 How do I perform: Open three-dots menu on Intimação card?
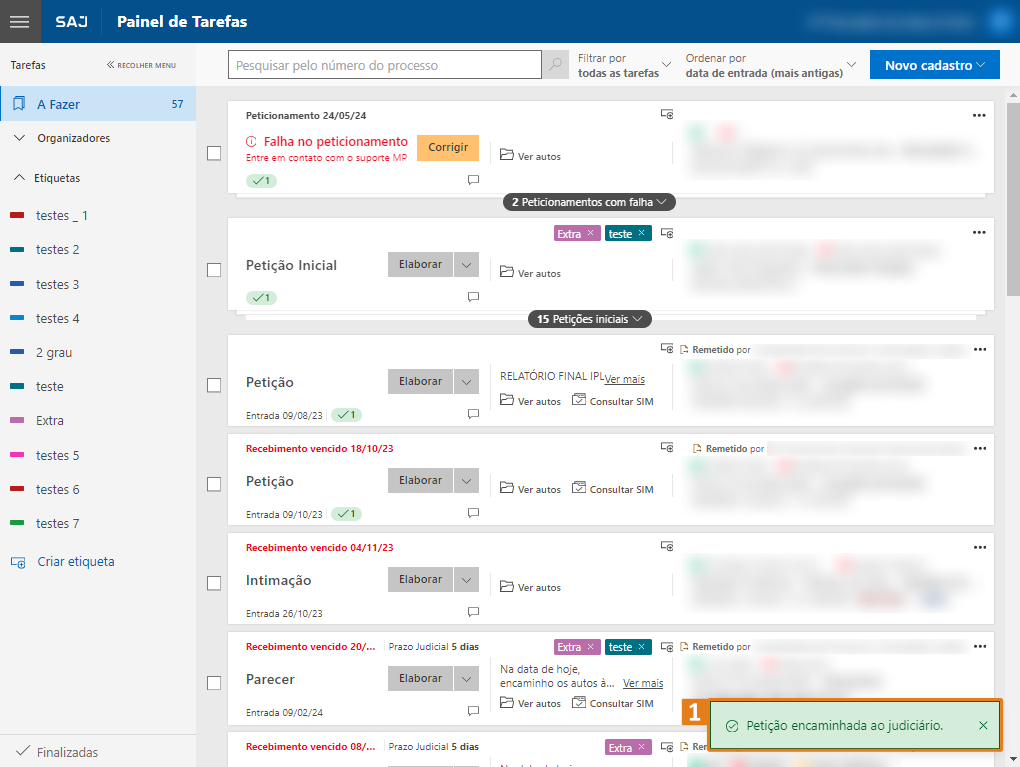pos(979,547)
